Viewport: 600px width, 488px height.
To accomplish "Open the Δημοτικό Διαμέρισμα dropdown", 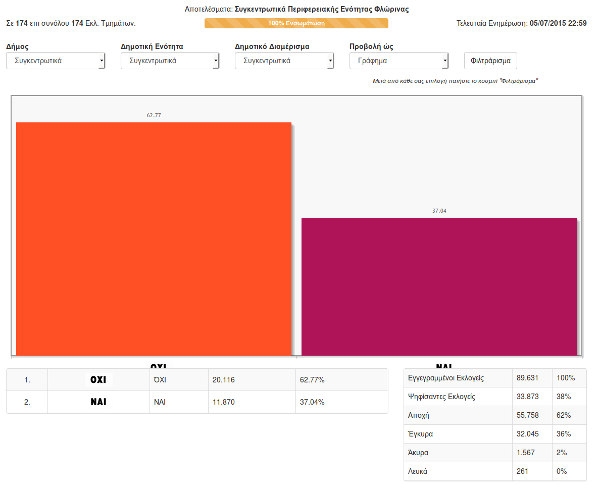I will 284,61.
